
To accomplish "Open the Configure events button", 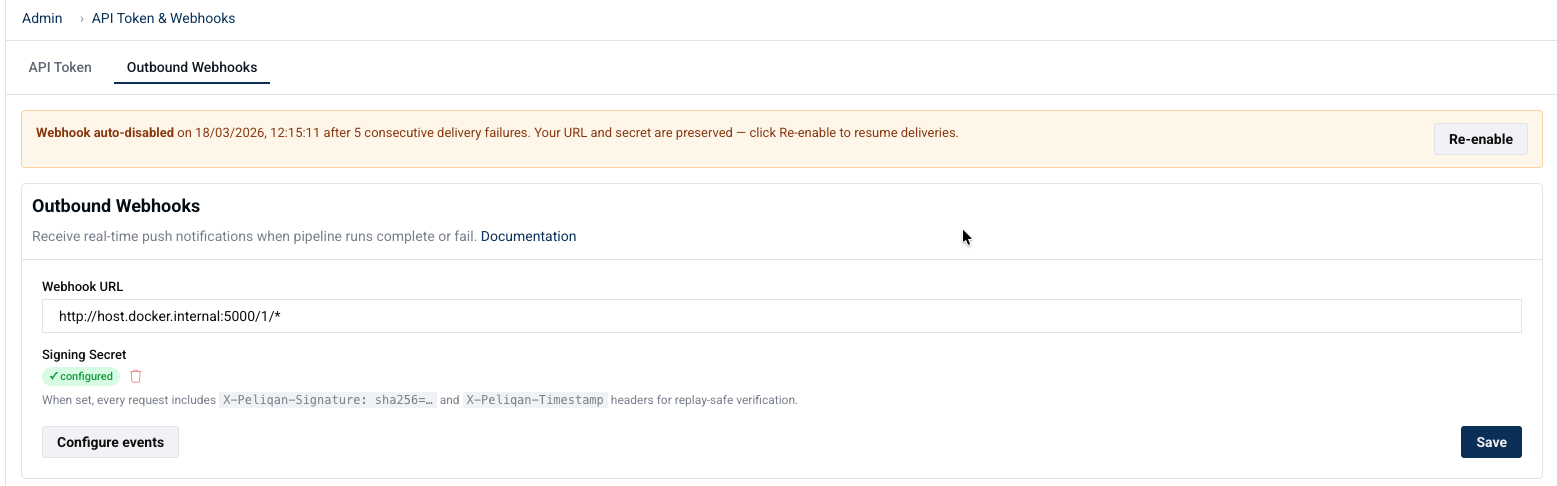I will [110, 442].
